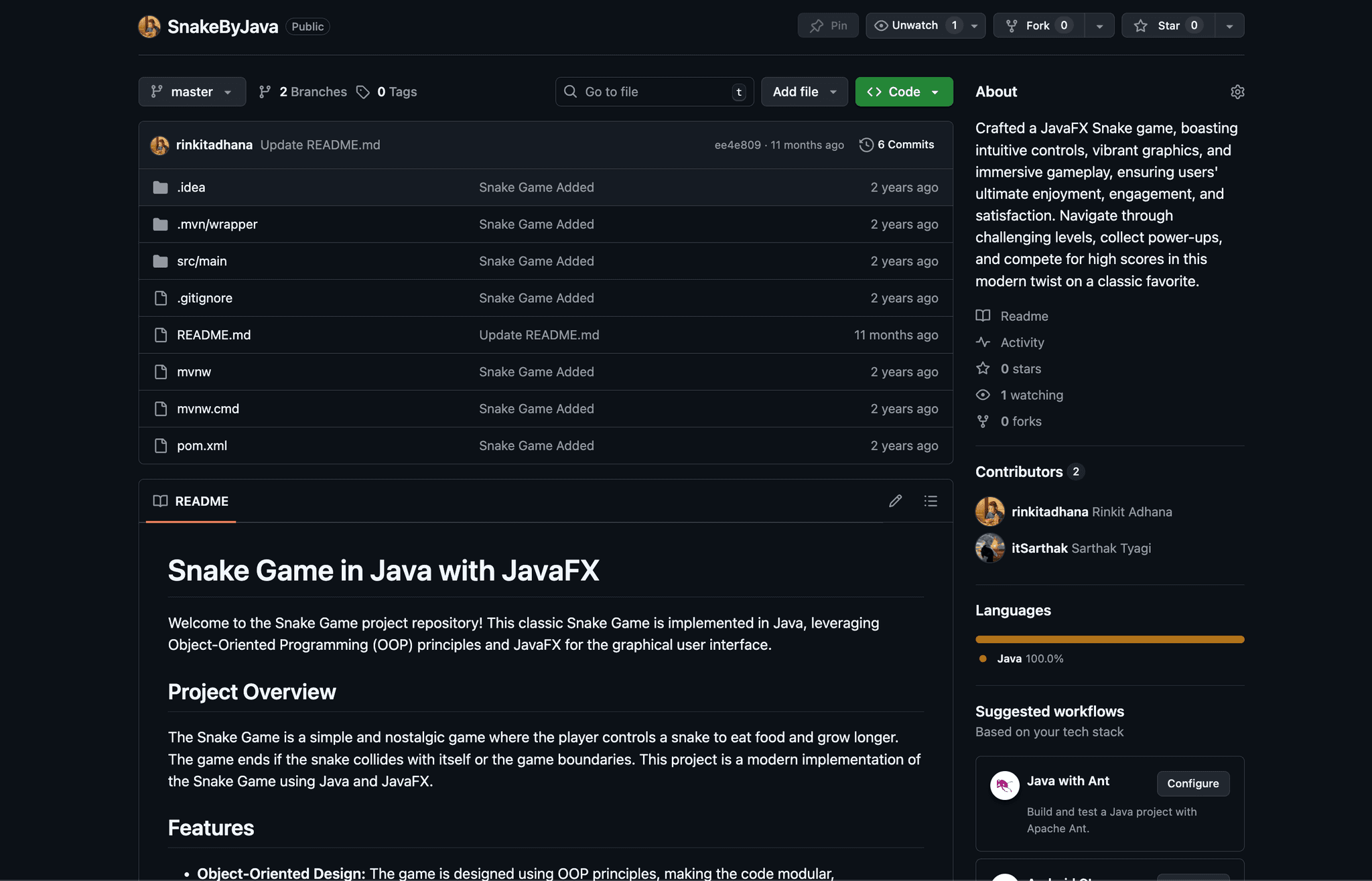Open the green Code menu button

coord(903,92)
